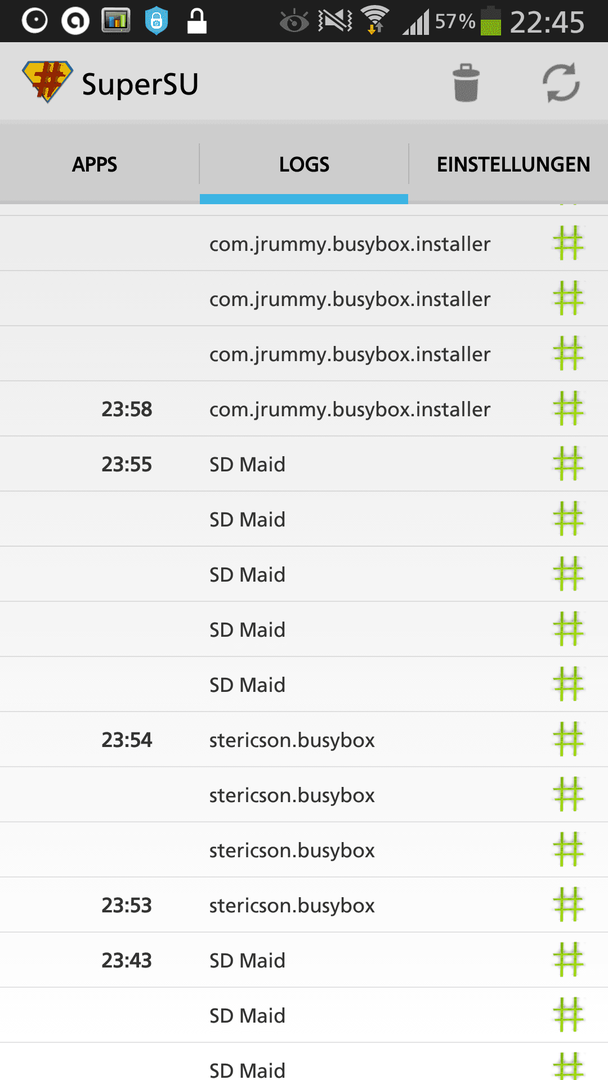Tap green hash icon beside 23:55 SD Maid
The width and height of the screenshot is (608, 1080).
pos(568,464)
